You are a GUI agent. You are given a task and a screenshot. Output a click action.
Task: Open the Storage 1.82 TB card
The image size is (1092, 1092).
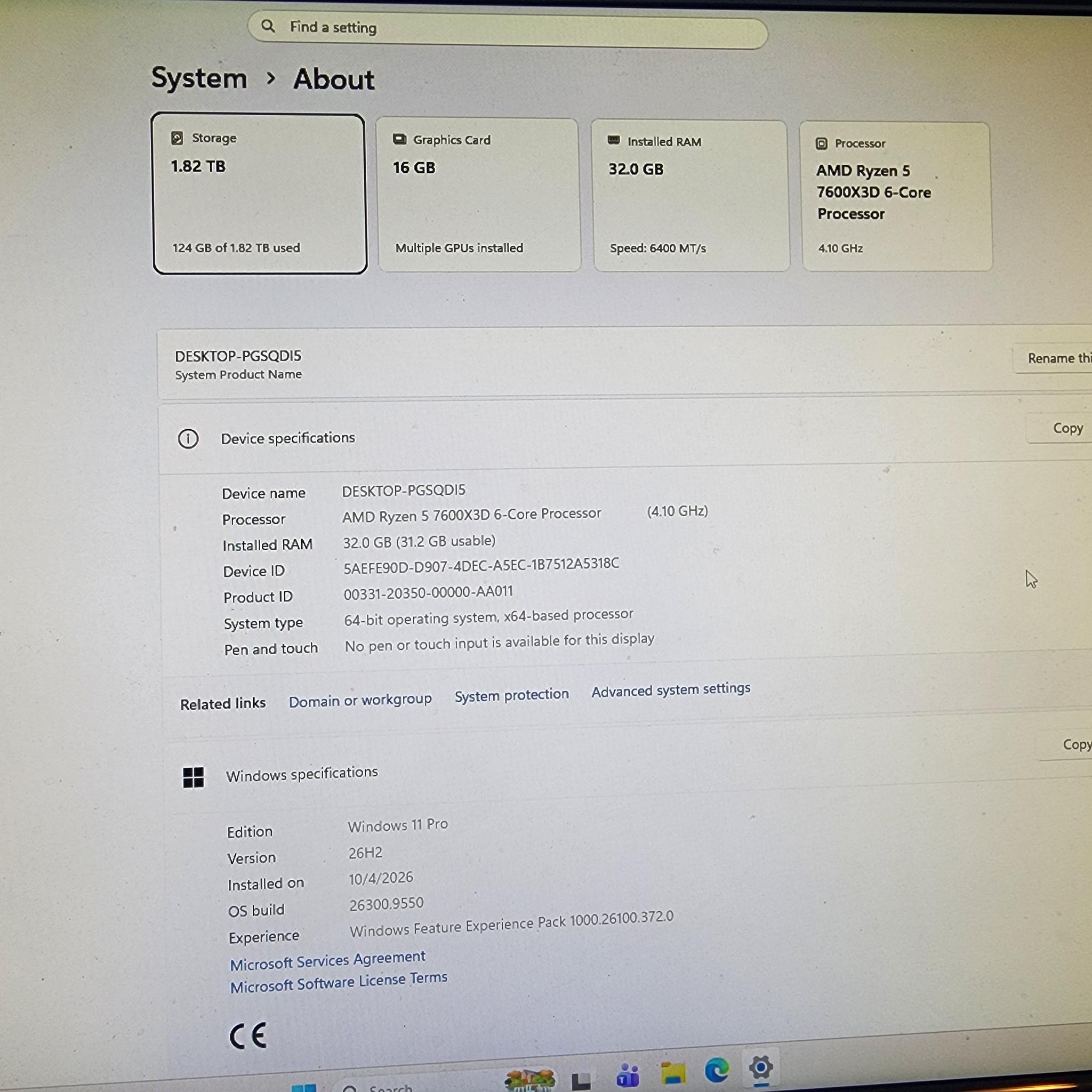tap(260, 194)
